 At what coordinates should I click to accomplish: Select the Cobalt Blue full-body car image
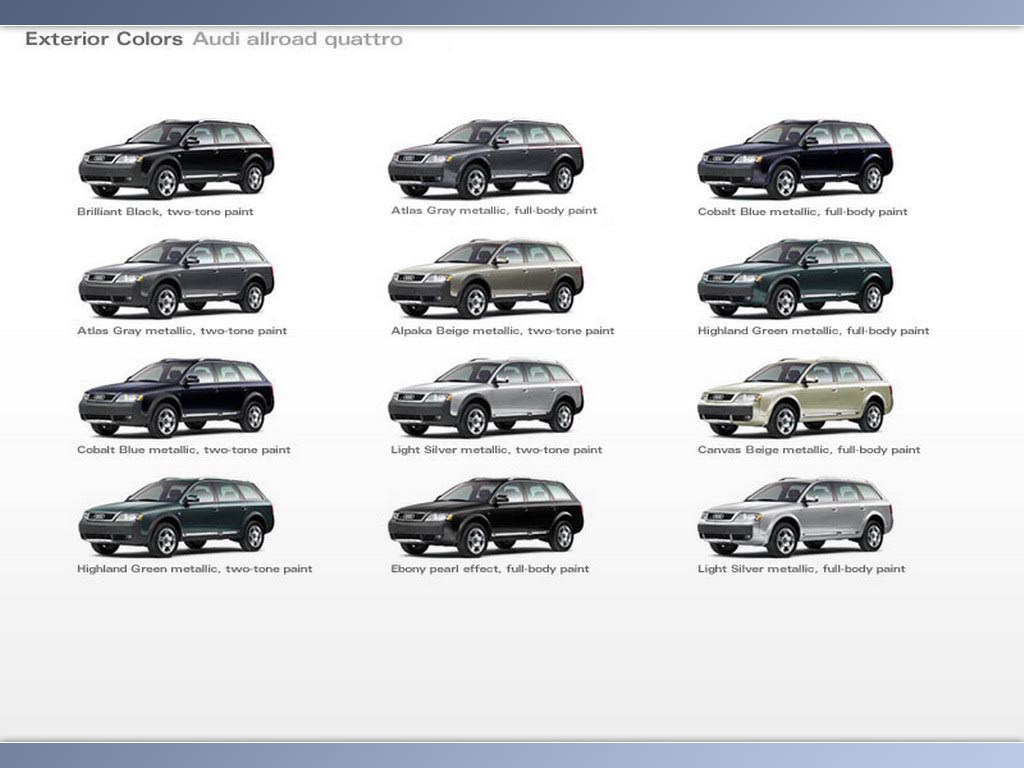795,159
